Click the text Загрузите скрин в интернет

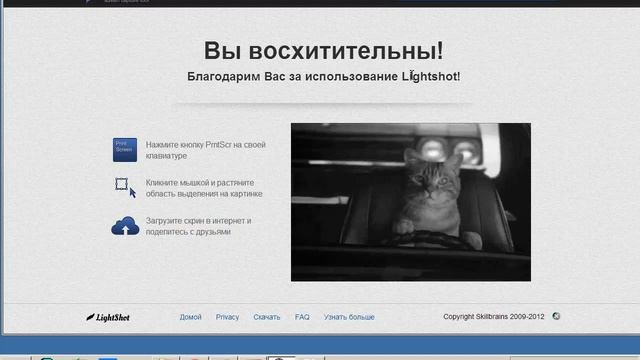point(198,226)
